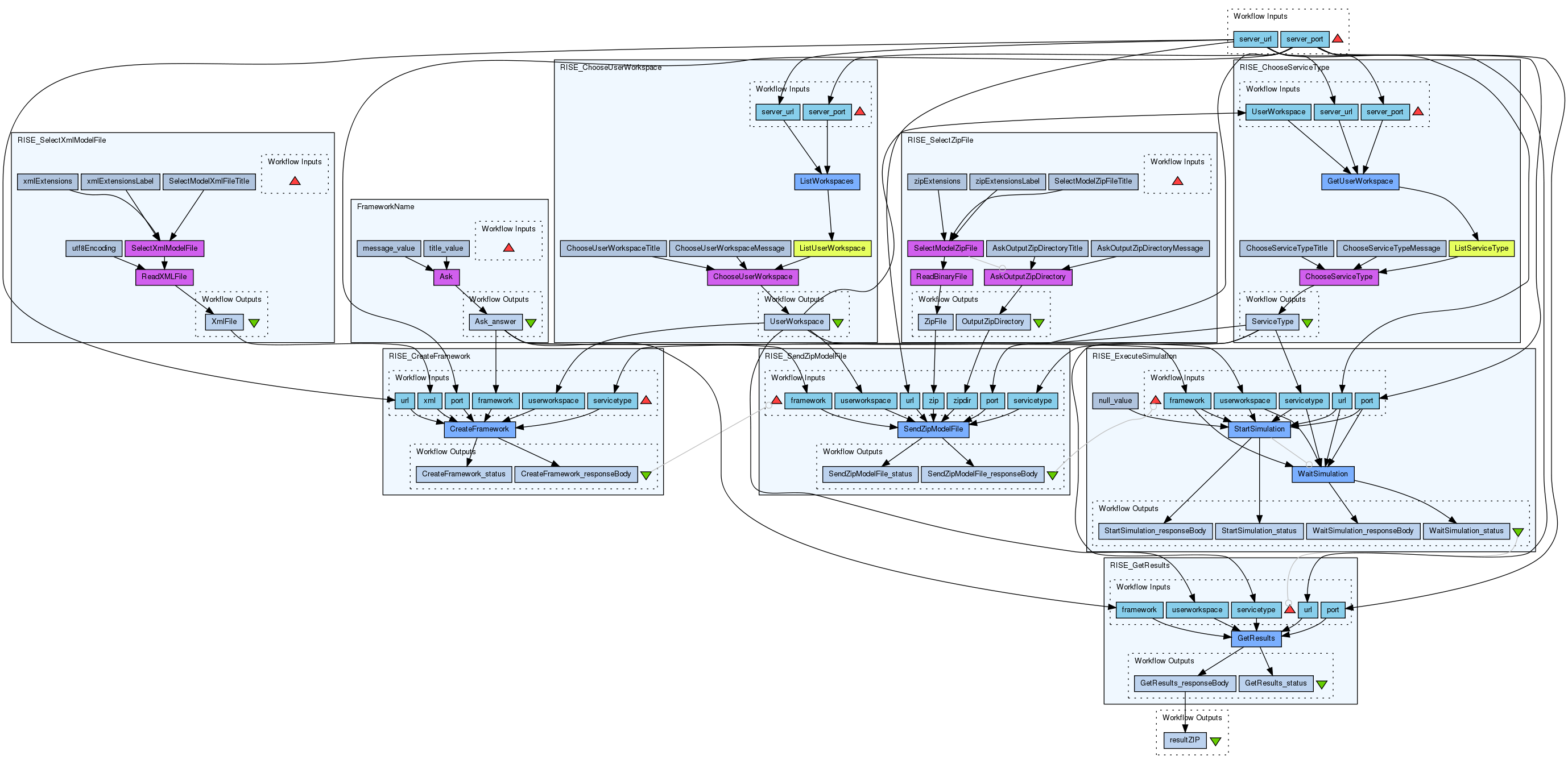Viewport: 1568px width, 764px height.
Task: Click the AskOutputZipDirectory node
Action: (1028, 277)
